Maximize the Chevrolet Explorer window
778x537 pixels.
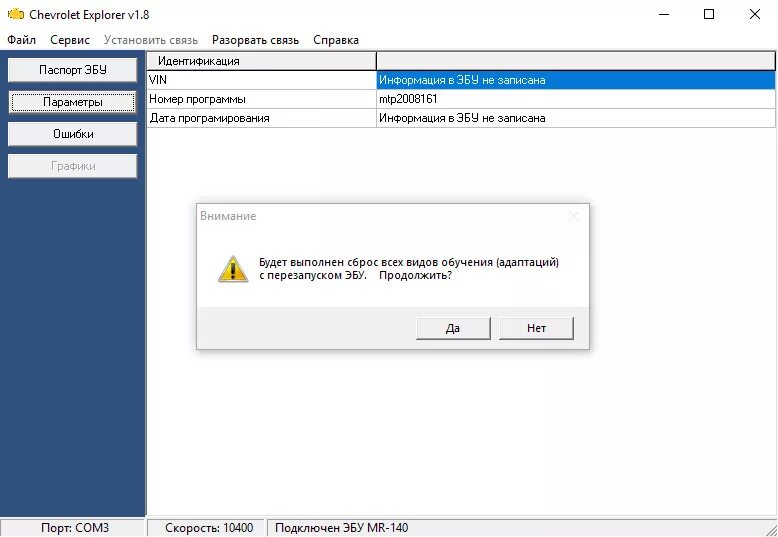click(709, 14)
